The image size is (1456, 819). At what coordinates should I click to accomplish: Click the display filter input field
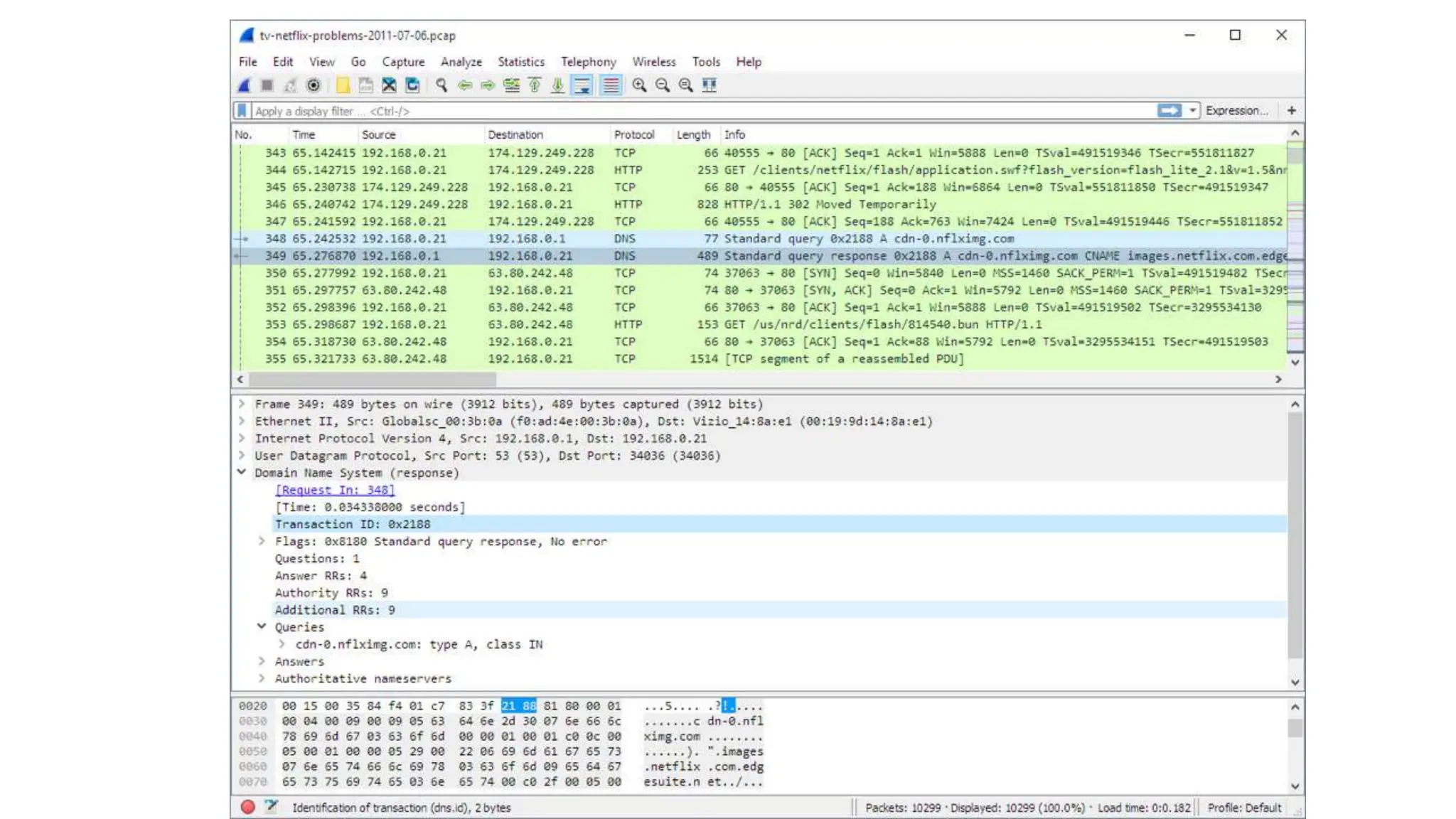697,111
